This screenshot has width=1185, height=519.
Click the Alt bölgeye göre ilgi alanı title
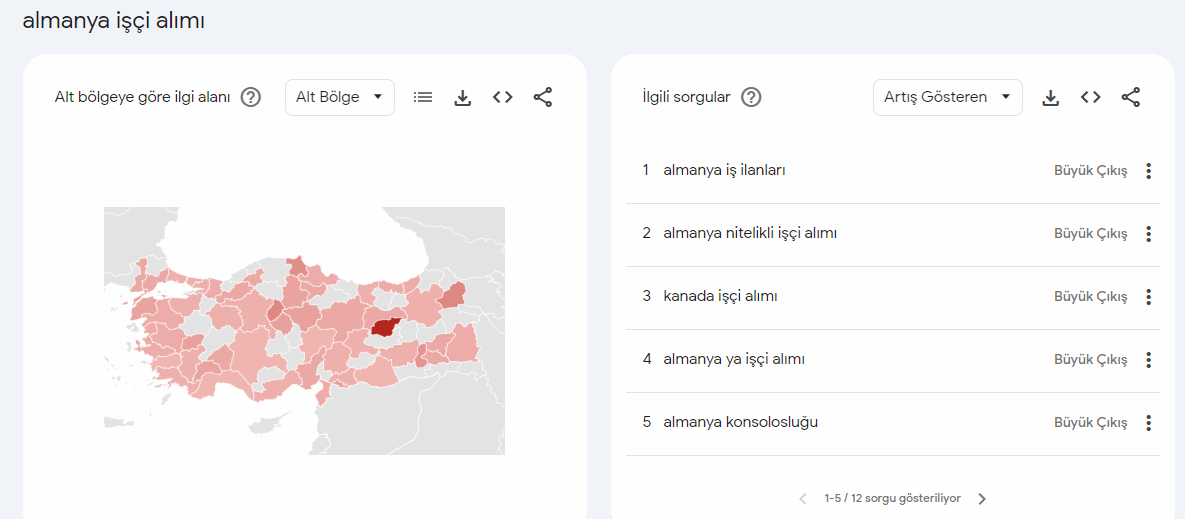(x=142, y=97)
